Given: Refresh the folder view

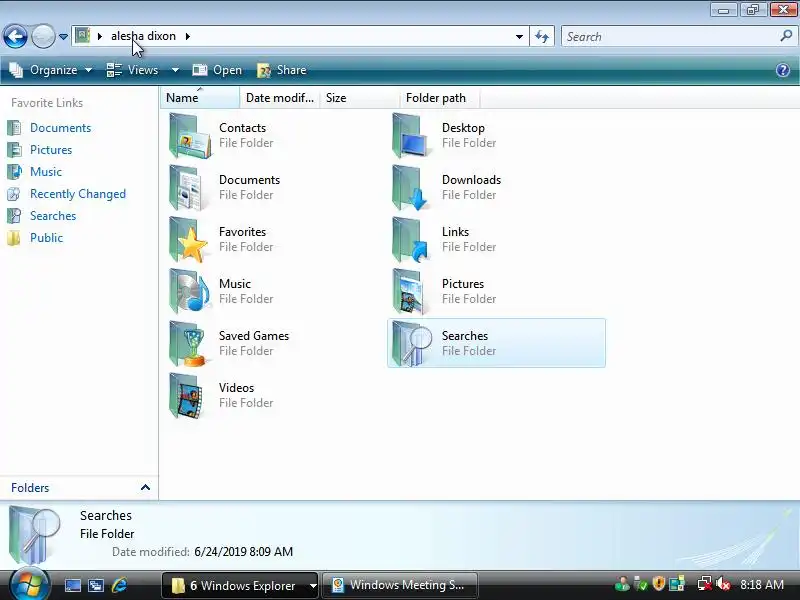Looking at the screenshot, I should (542, 37).
